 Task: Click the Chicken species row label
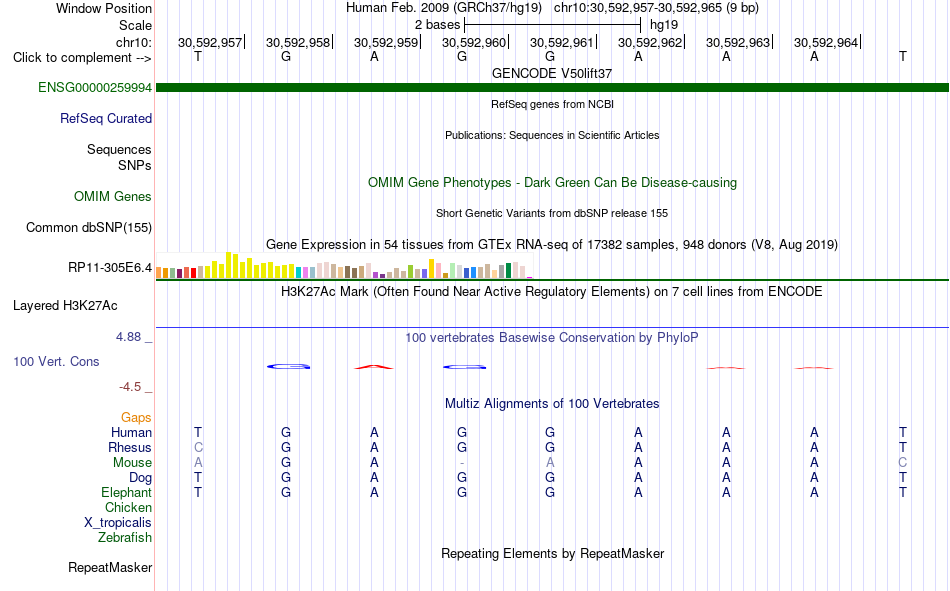coord(128,507)
